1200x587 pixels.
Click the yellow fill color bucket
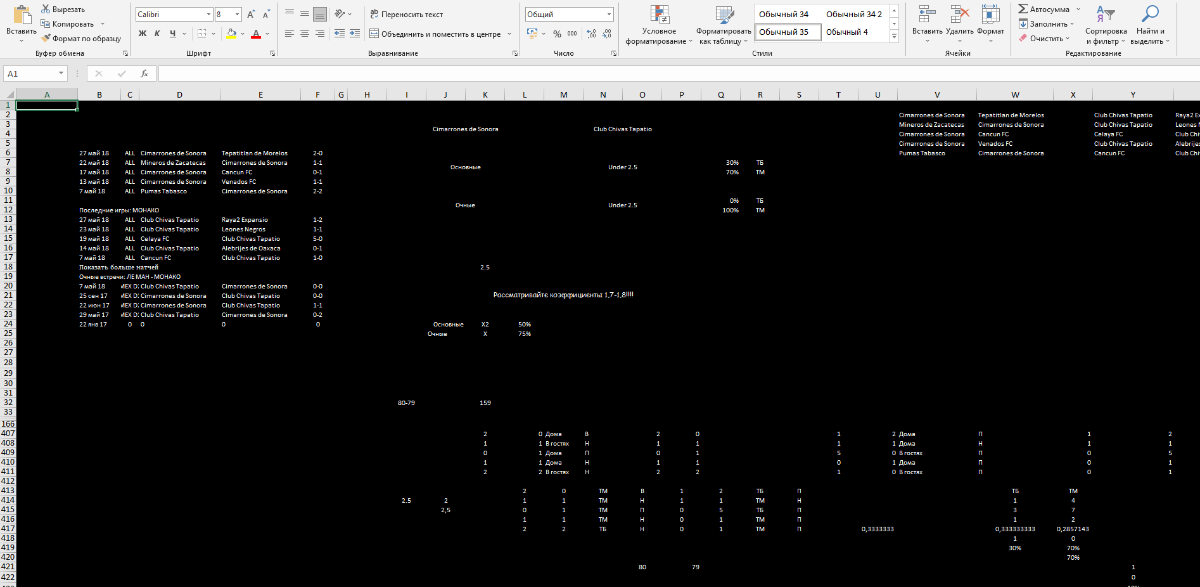(x=231, y=34)
